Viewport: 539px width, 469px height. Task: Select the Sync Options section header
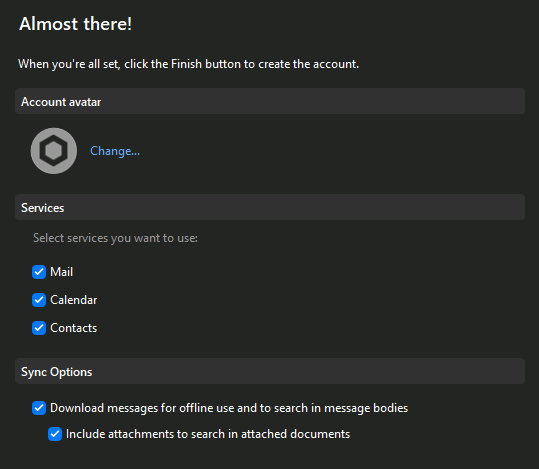pos(270,371)
